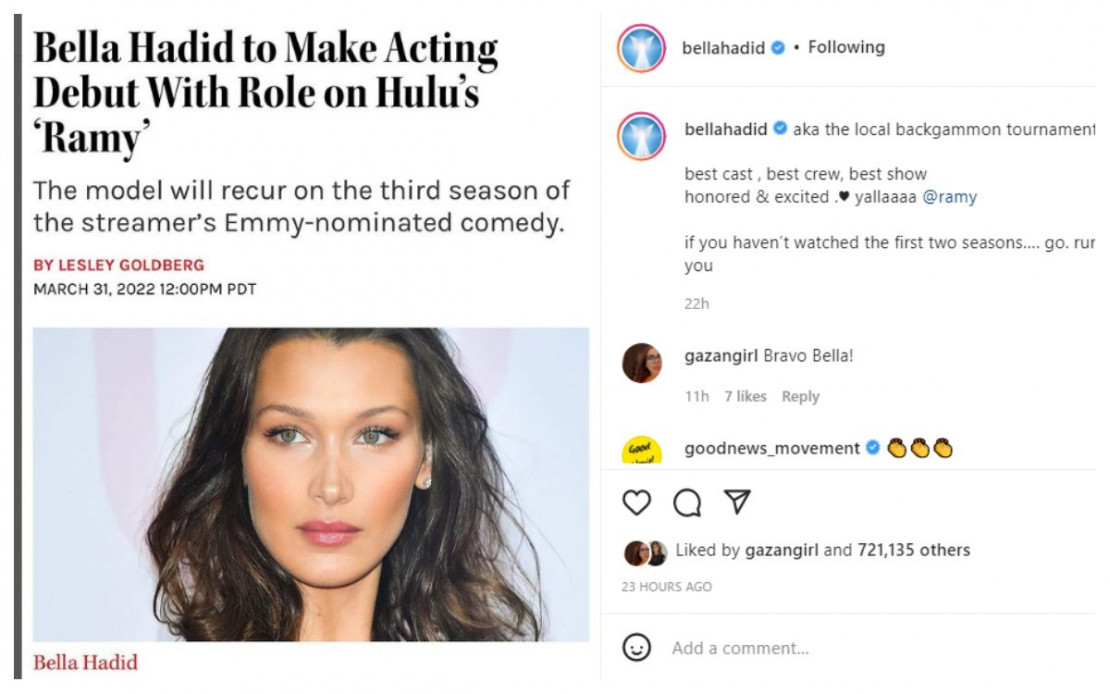Open emoji picker smiley icon
The height and width of the screenshot is (694, 1110).
point(636,647)
